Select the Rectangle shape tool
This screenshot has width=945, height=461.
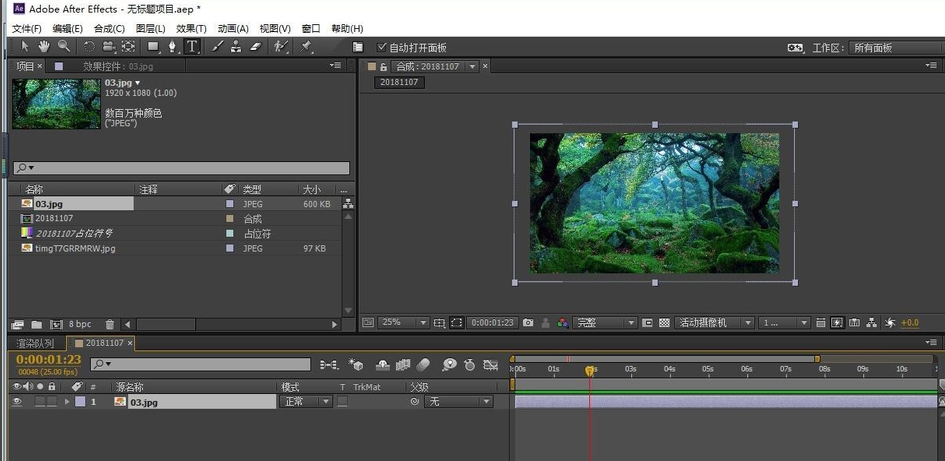point(154,46)
